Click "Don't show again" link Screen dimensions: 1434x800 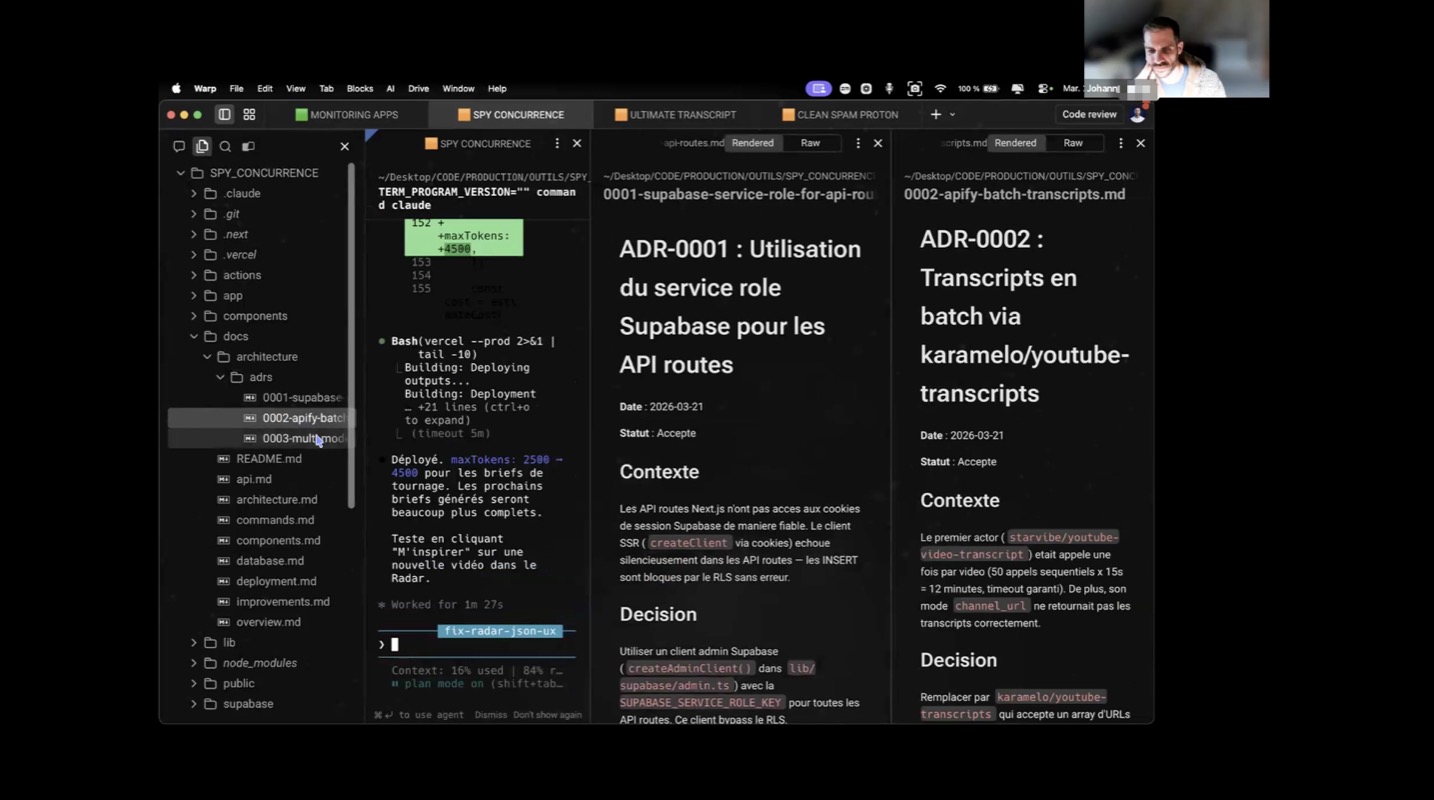pyautogui.click(x=547, y=715)
